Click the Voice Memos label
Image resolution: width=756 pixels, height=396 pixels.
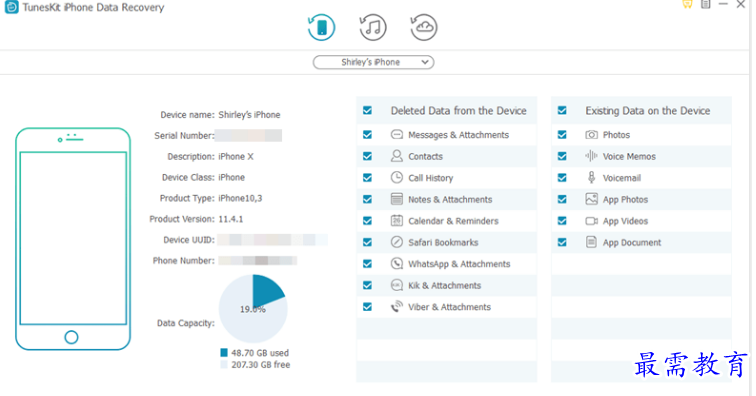[629, 156]
